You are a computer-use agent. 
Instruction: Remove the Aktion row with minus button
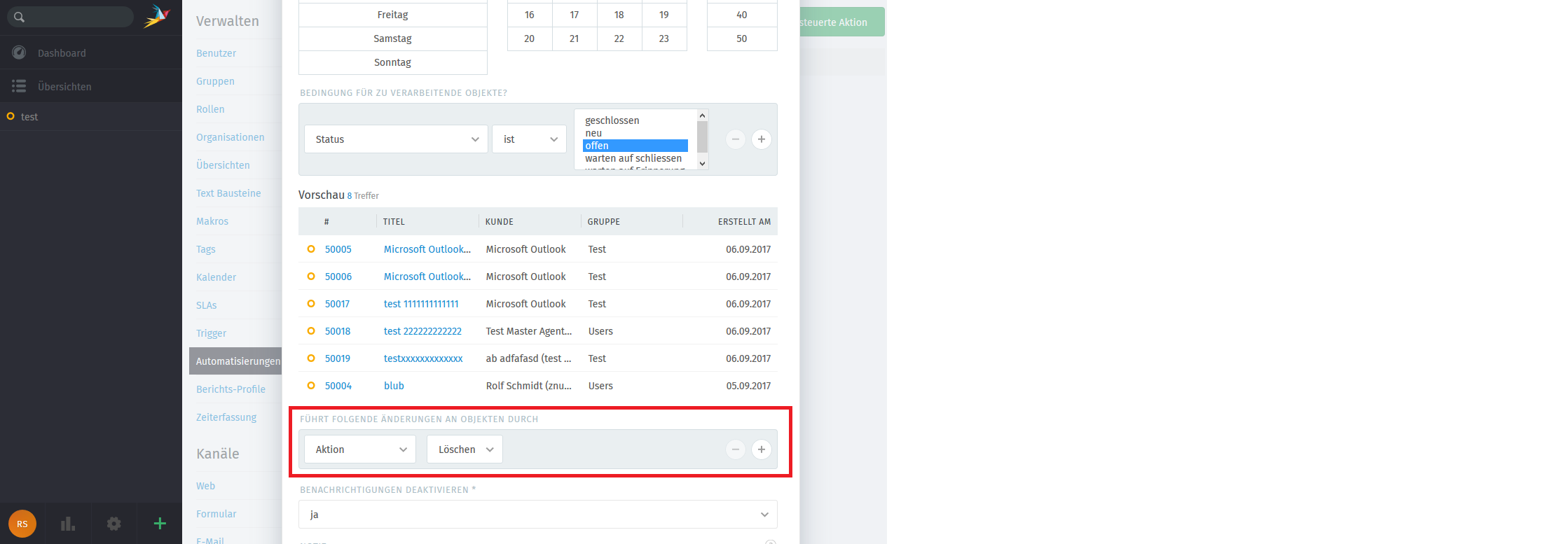pyautogui.click(x=736, y=449)
